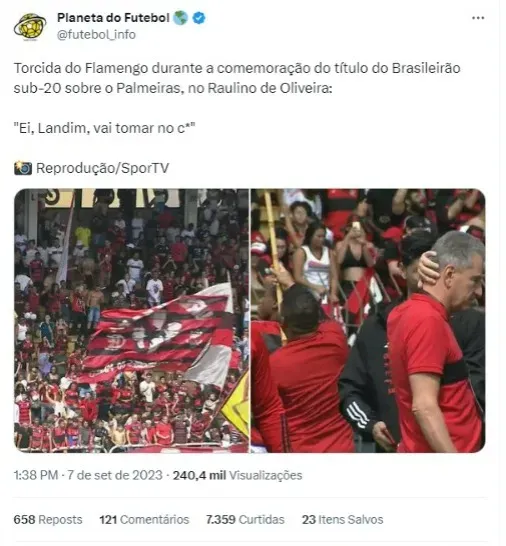Open the @futebol_info handle link
The image size is (506, 546).
click(96, 34)
